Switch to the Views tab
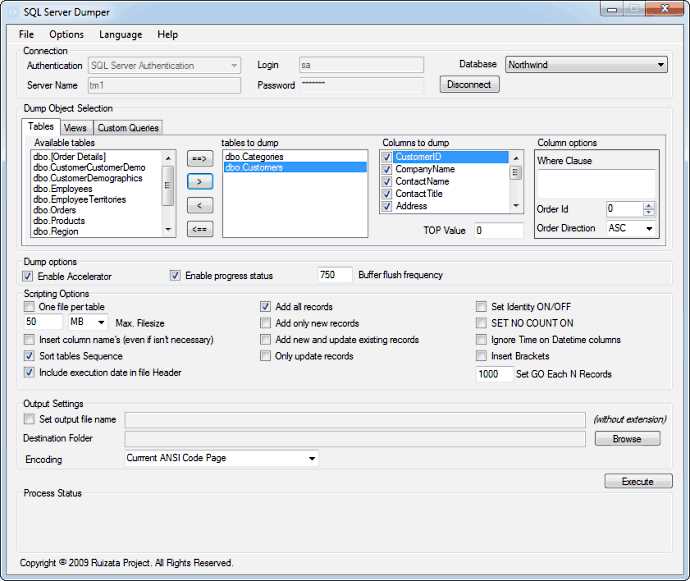This screenshot has width=690, height=581. [x=75, y=128]
